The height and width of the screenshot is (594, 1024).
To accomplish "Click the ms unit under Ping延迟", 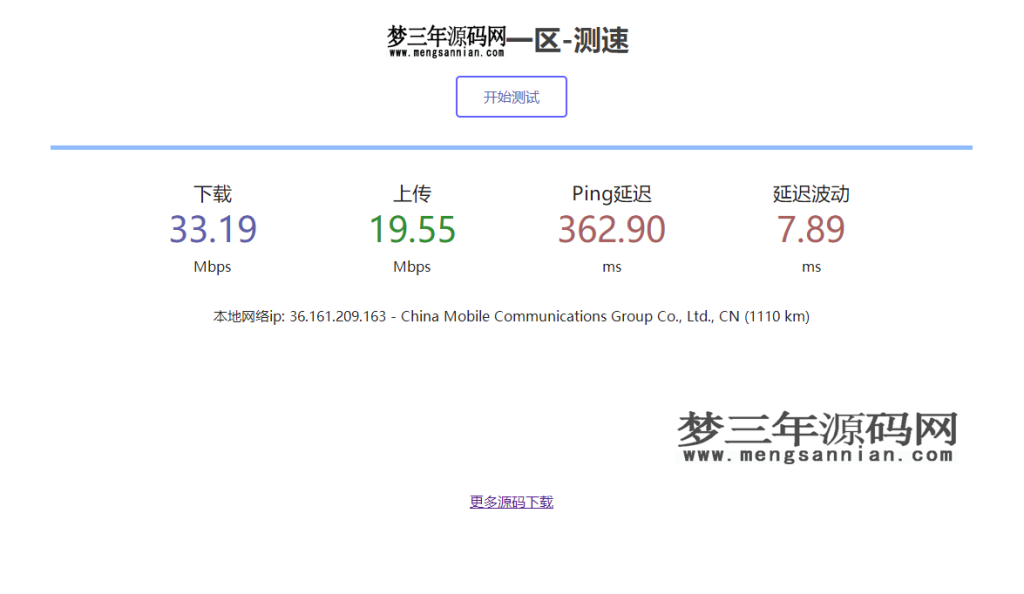I will 611,266.
